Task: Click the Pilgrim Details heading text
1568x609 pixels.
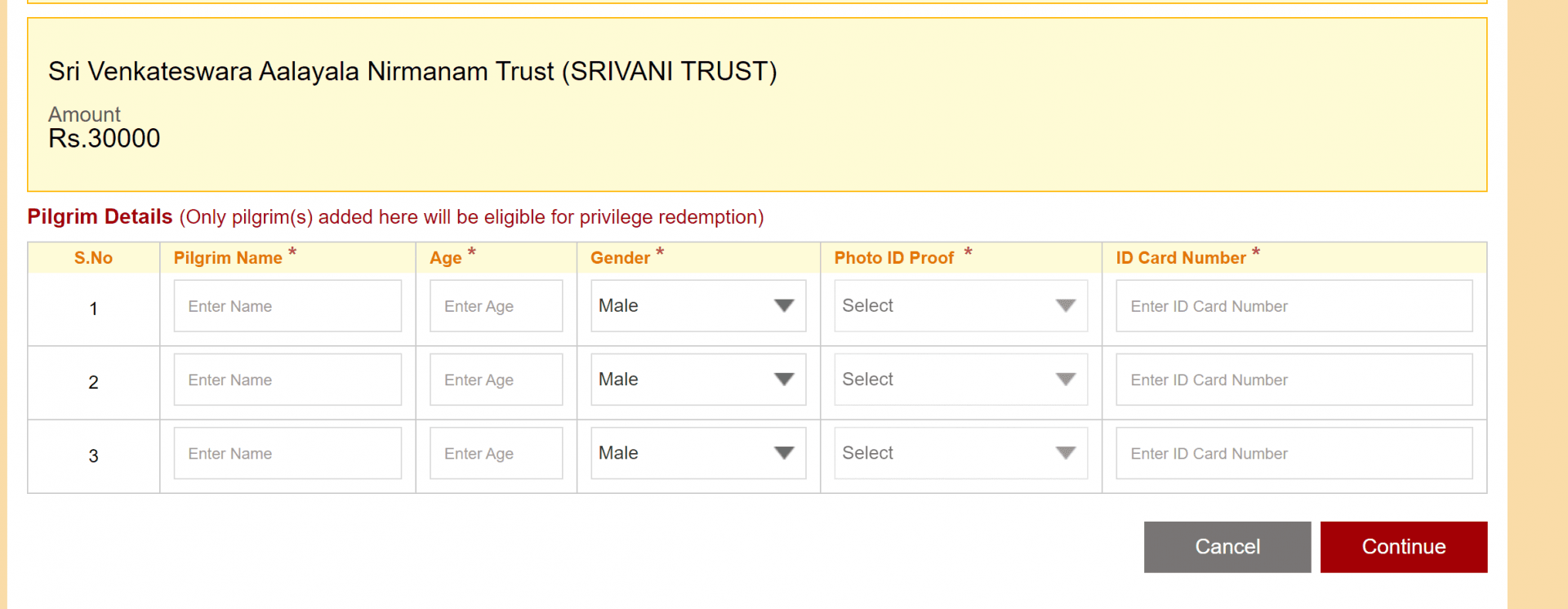Action: [x=99, y=216]
